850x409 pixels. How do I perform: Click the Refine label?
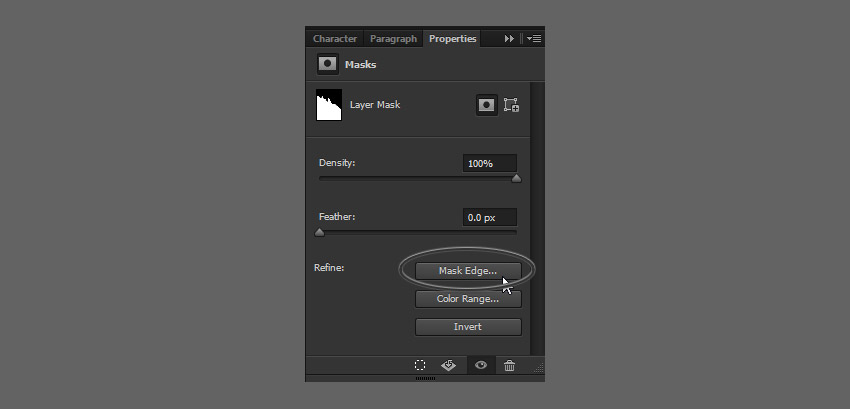tap(329, 267)
